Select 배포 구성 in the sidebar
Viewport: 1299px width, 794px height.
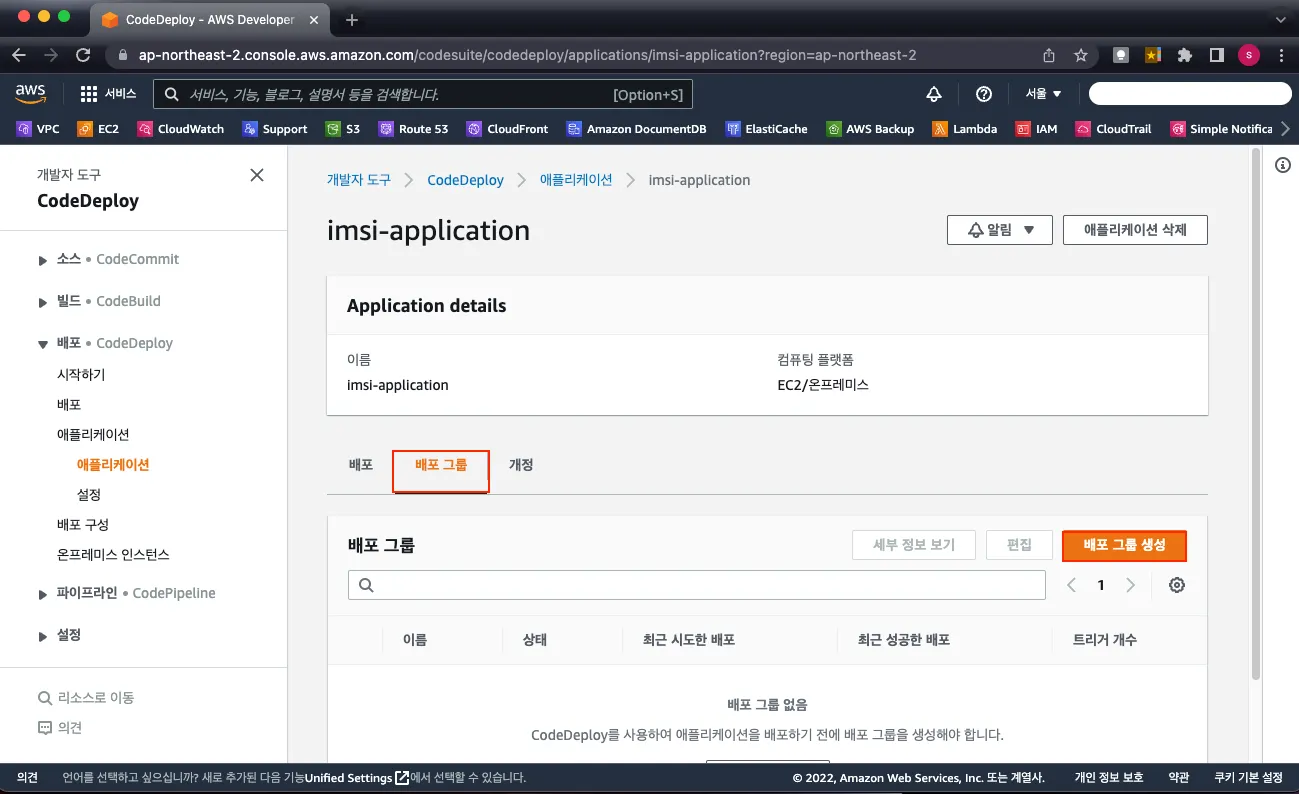pos(83,525)
